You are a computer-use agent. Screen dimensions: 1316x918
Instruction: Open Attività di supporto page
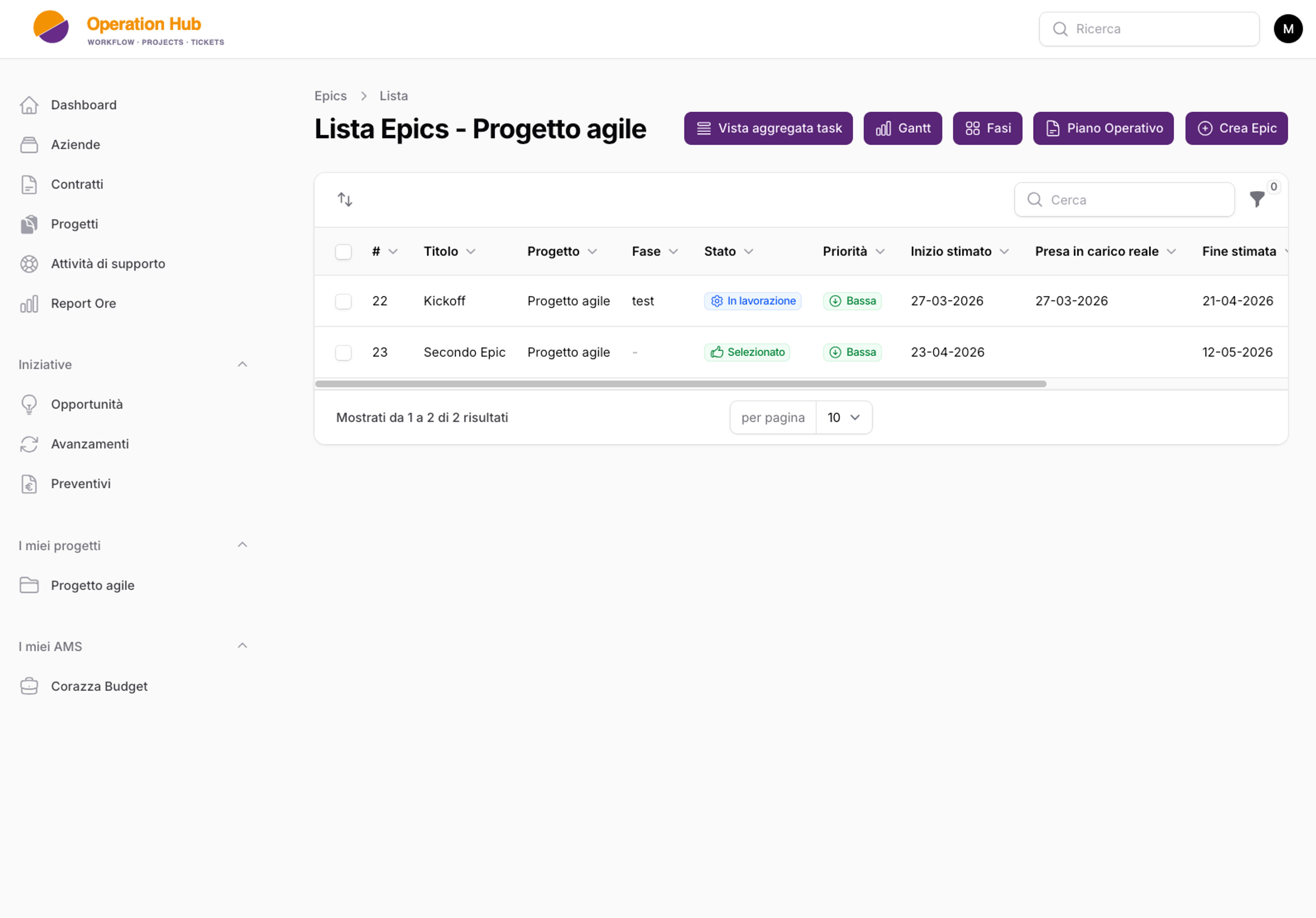108,264
